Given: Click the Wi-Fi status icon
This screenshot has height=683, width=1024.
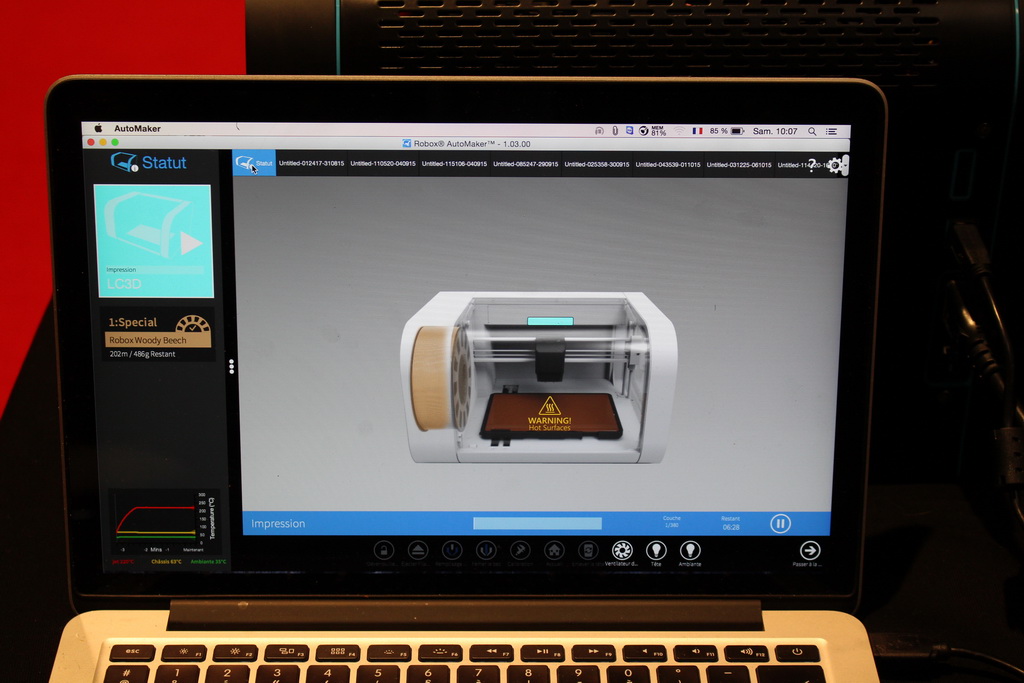Looking at the screenshot, I should click(x=680, y=131).
